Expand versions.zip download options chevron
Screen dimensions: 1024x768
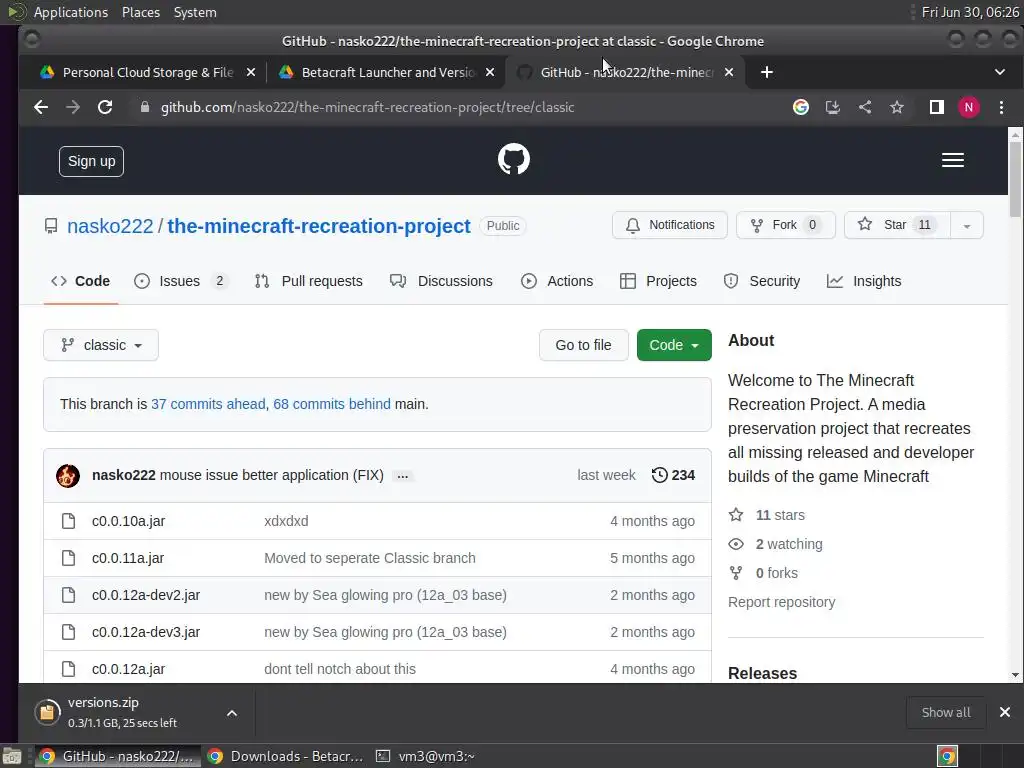pyautogui.click(x=232, y=712)
